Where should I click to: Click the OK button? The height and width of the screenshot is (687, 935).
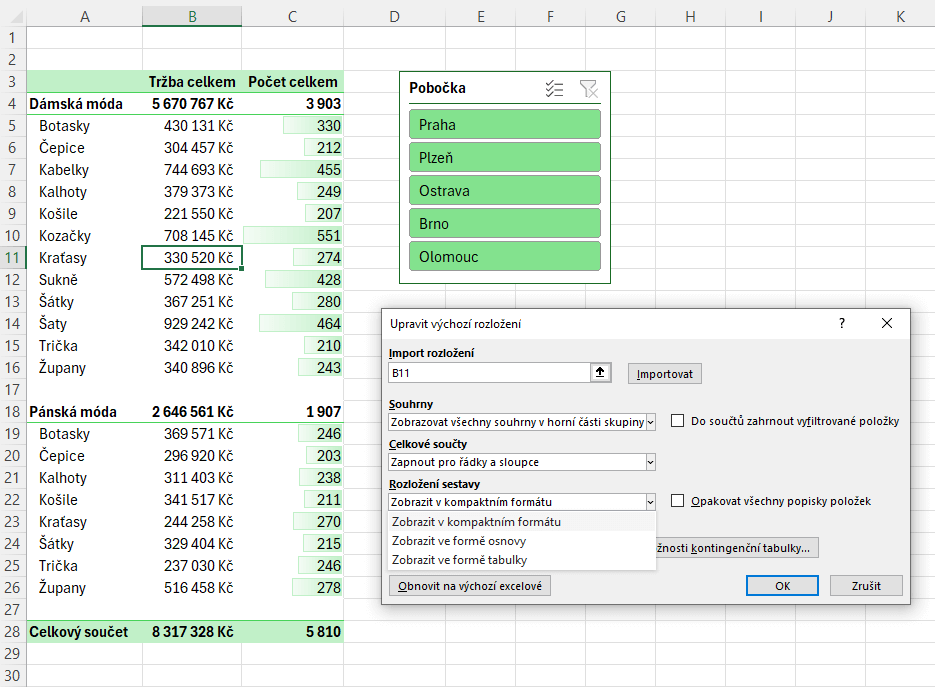coord(783,586)
